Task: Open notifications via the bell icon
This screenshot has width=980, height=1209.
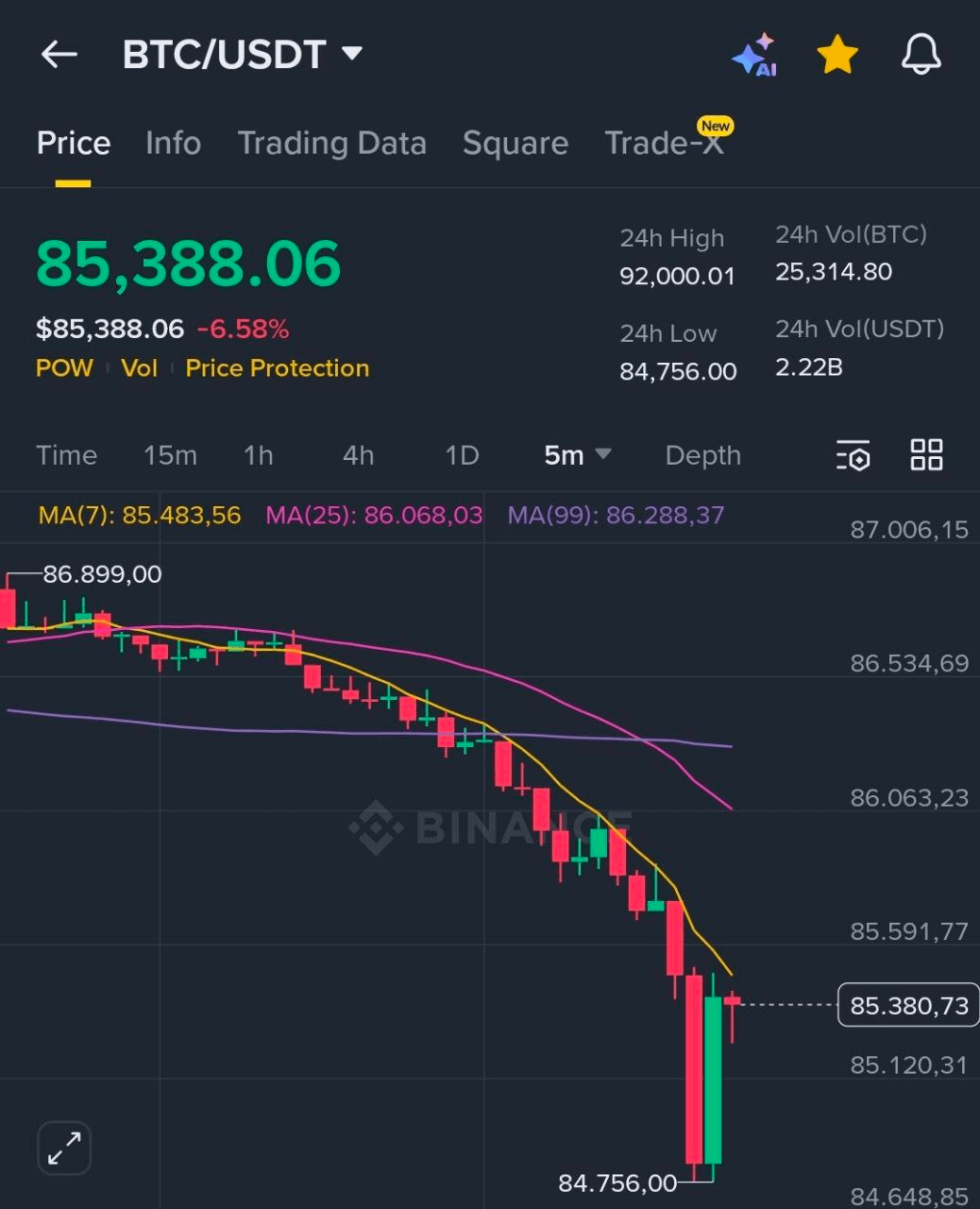Action: (920, 54)
